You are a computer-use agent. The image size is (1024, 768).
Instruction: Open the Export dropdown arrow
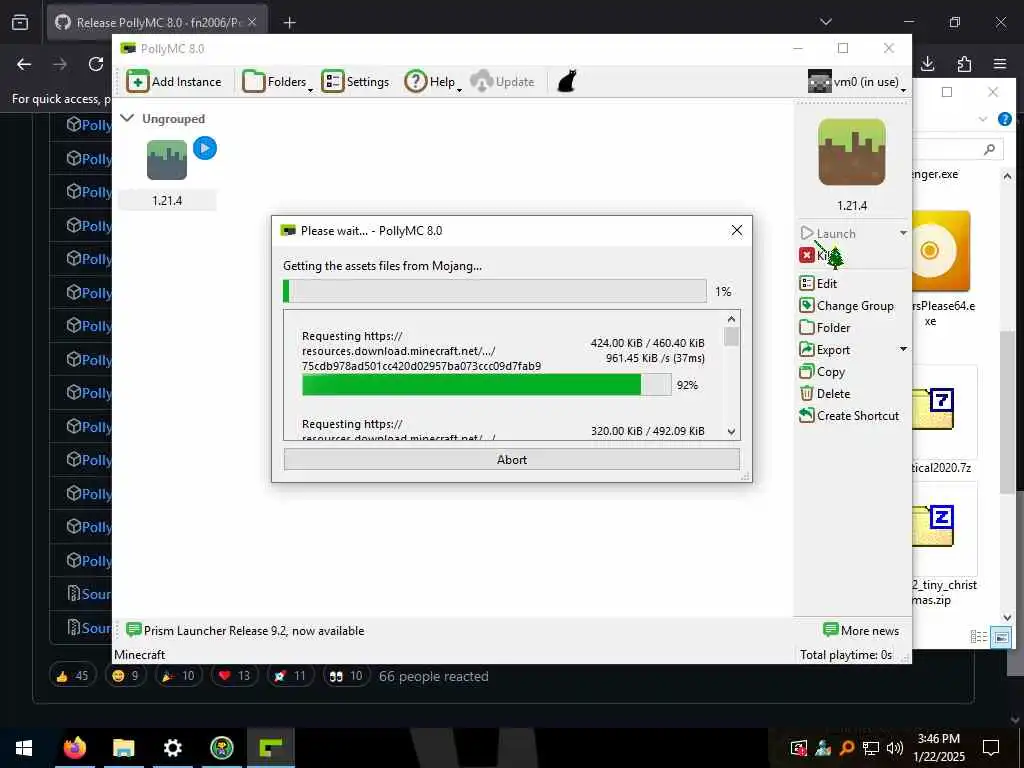point(903,349)
